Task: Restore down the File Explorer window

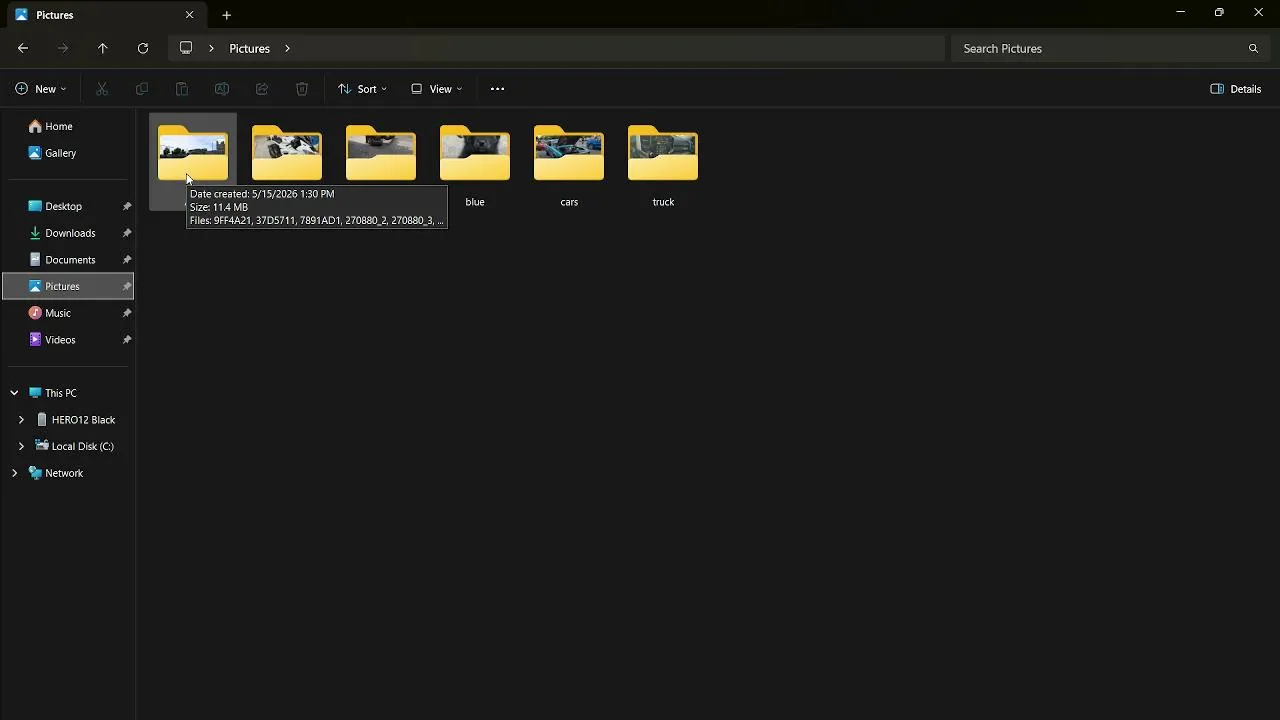Action: click(1219, 12)
